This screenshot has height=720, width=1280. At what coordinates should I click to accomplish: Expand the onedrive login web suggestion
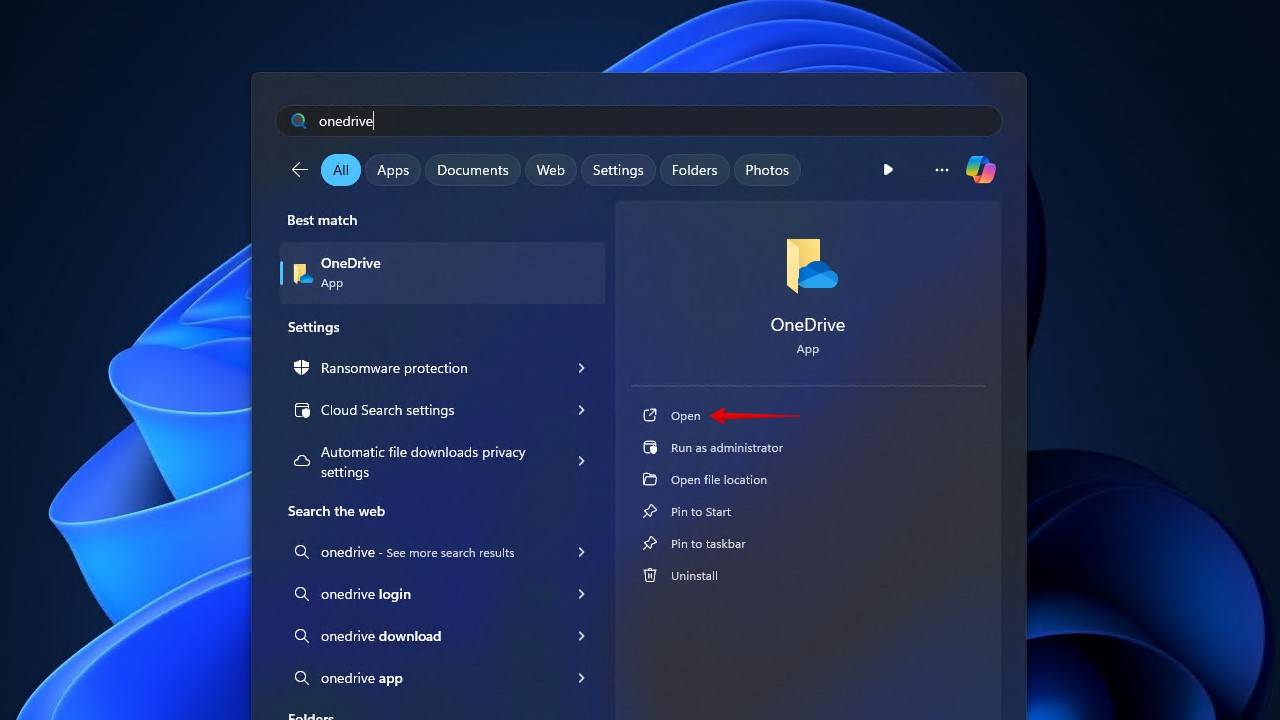point(364,594)
